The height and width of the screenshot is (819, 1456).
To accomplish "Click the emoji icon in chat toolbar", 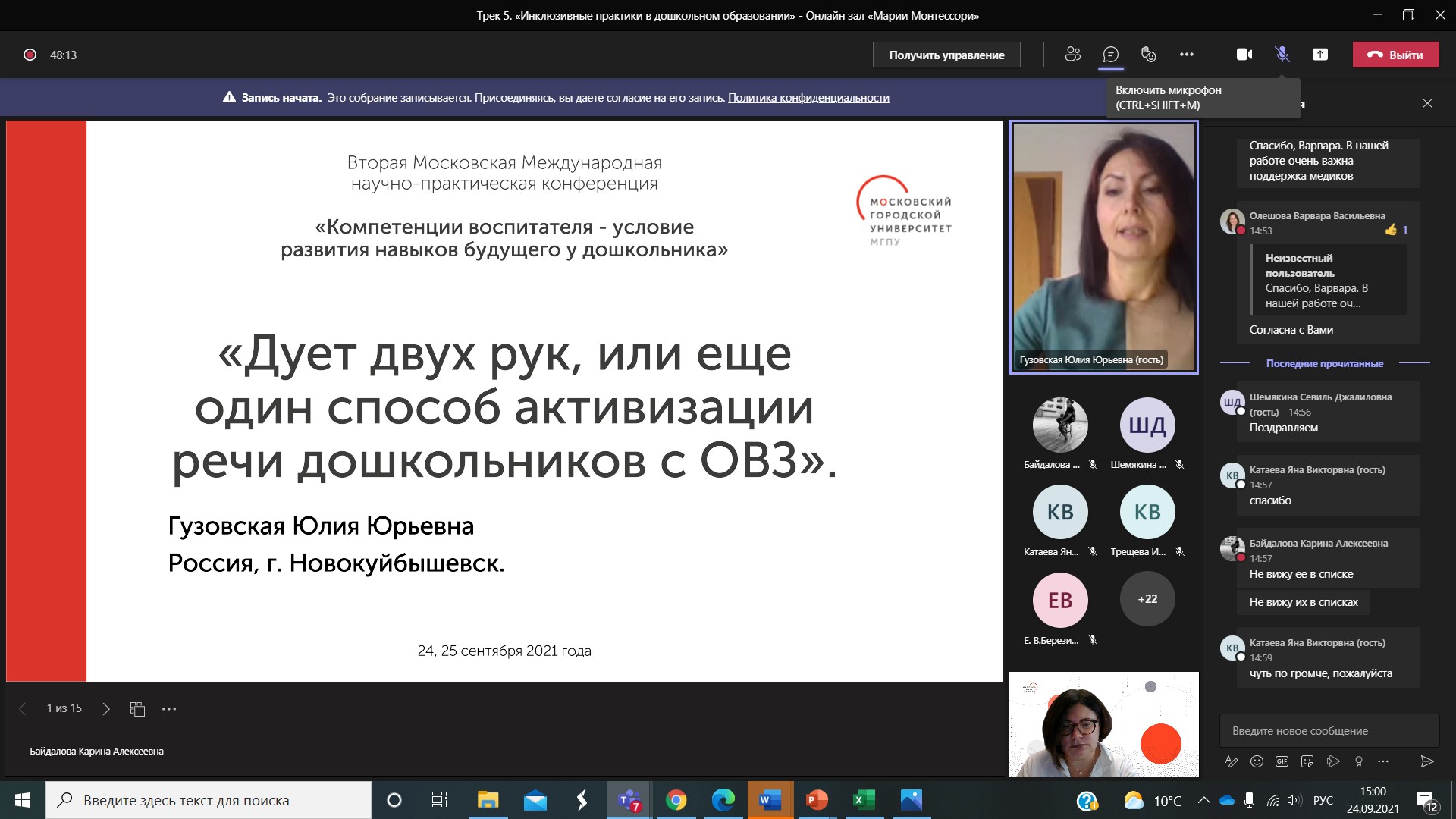I will point(1257,761).
